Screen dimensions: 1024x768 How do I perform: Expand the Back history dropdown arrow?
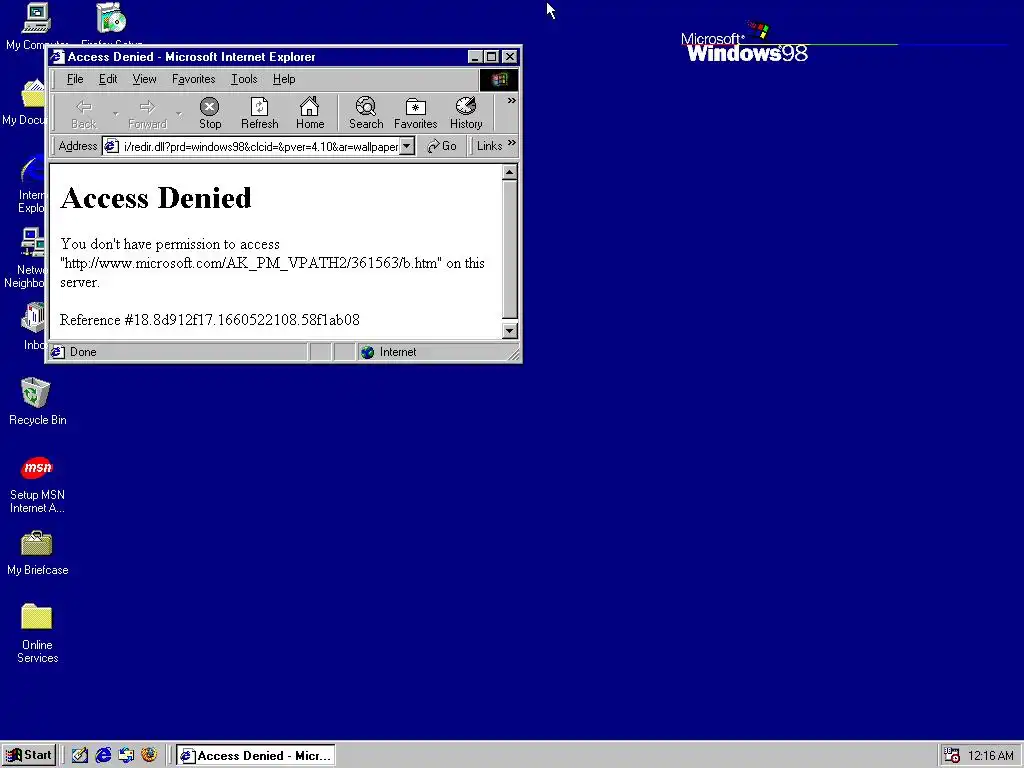coord(116,114)
